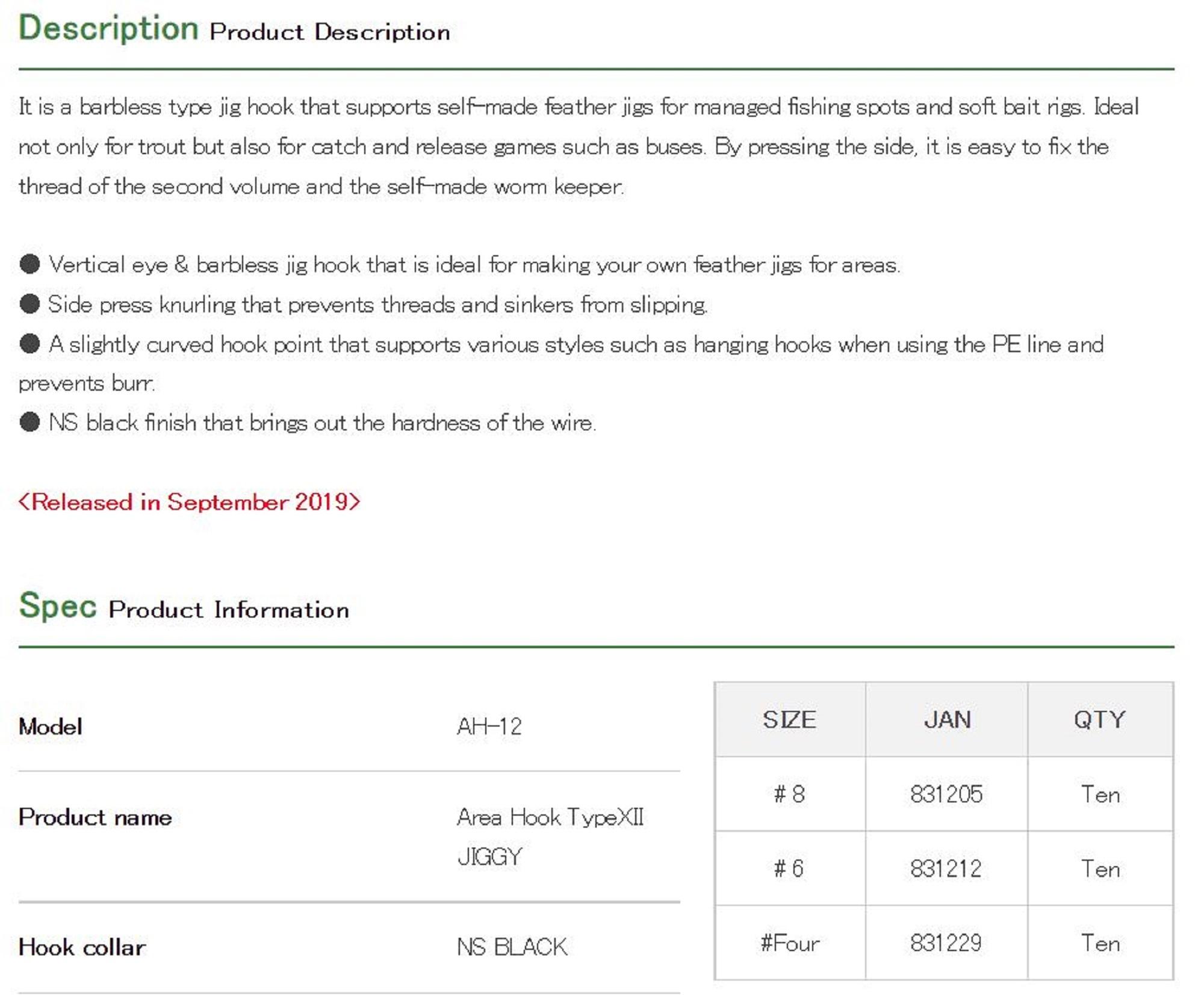Click the #Four size cell
The height and width of the screenshot is (995, 1204).
[789, 943]
